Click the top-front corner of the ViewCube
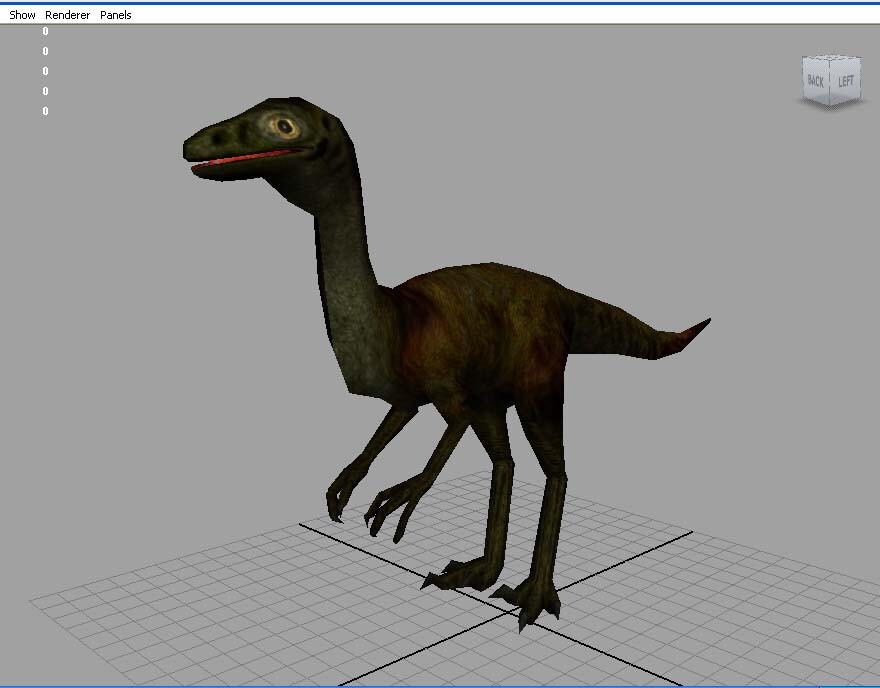 tap(830, 60)
